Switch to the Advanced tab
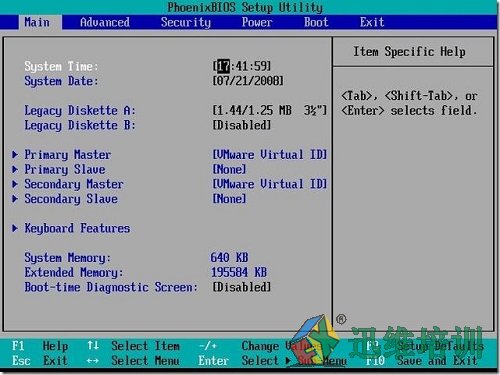 pyautogui.click(x=105, y=22)
